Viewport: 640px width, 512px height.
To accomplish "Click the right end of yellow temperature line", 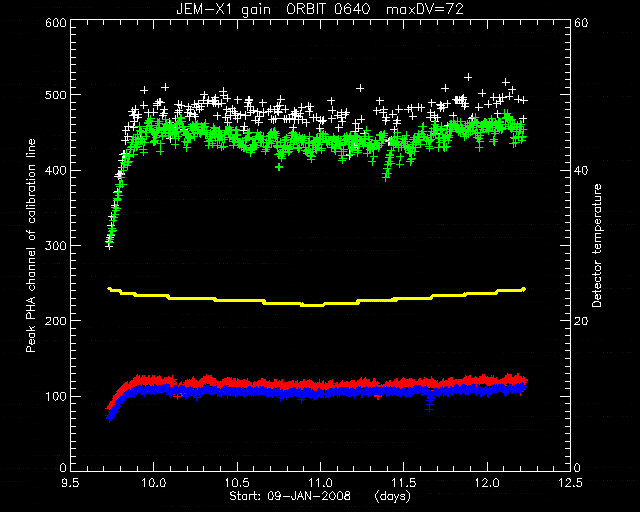I will click(524, 289).
